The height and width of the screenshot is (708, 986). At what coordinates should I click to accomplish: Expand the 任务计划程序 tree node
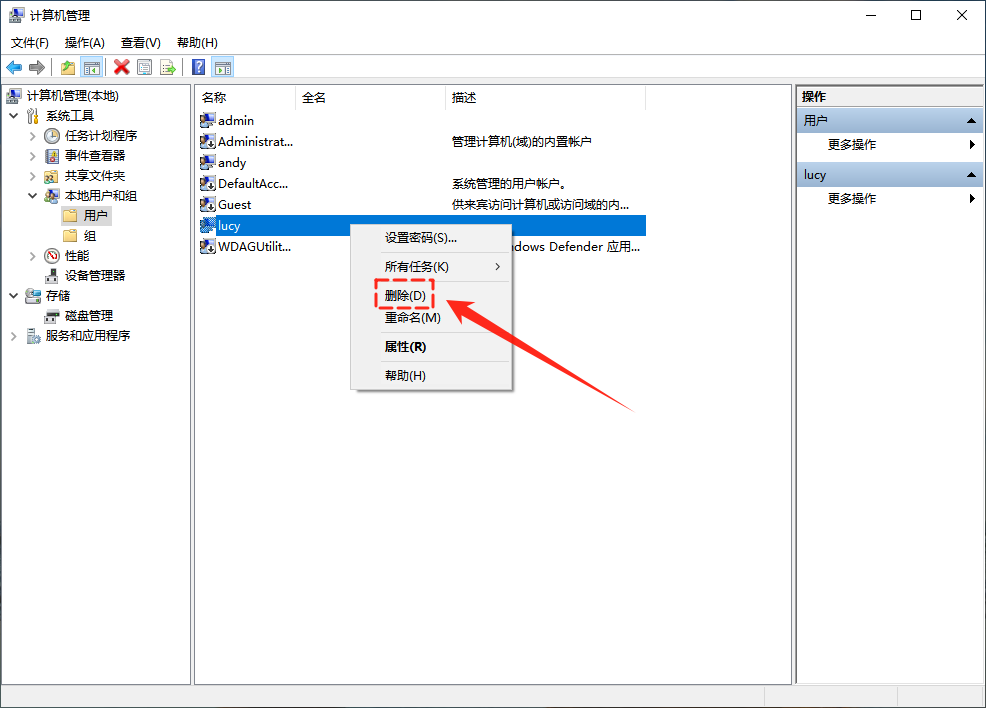point(33,136)
